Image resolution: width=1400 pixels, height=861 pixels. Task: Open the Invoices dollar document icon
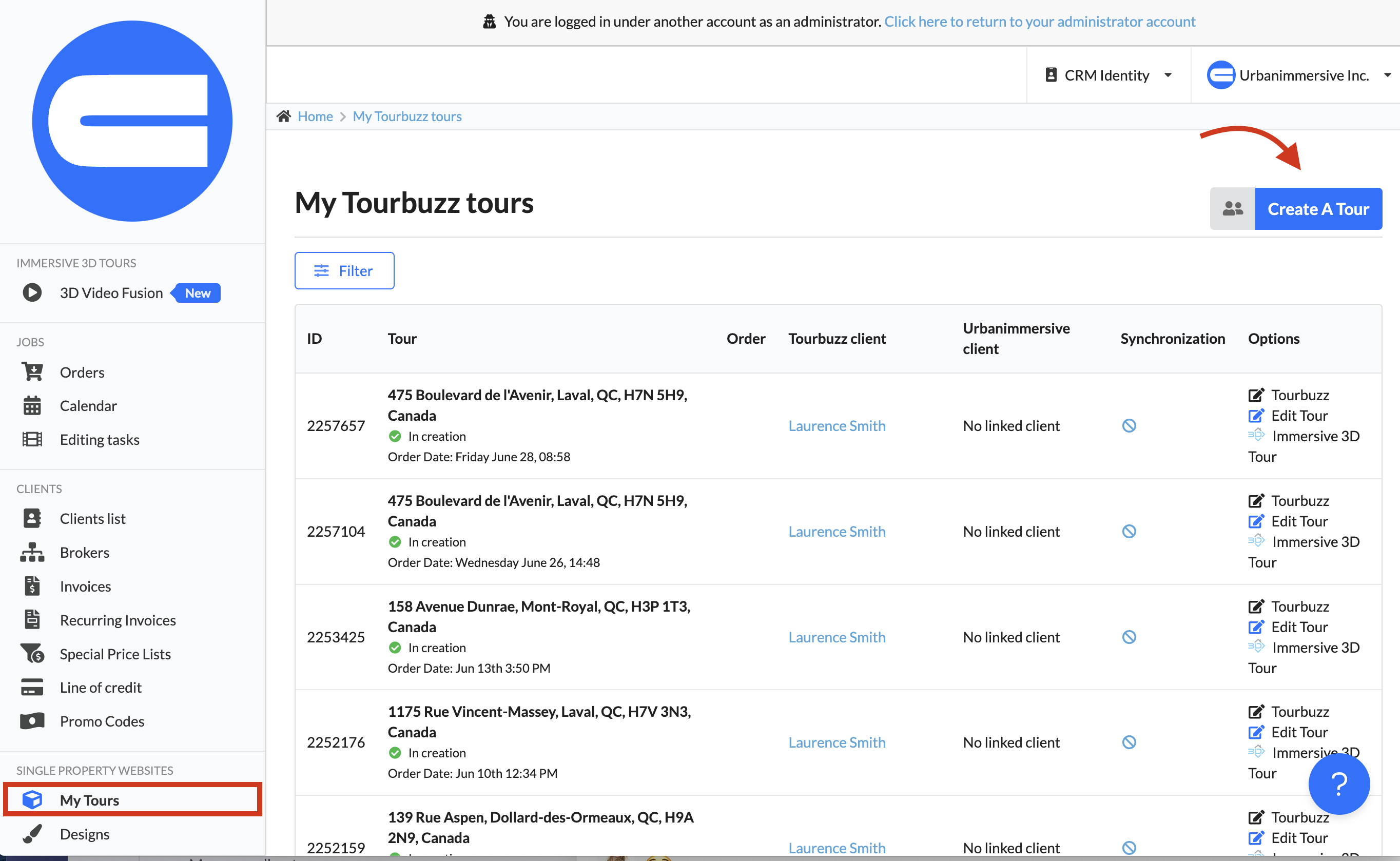(32, 585)
